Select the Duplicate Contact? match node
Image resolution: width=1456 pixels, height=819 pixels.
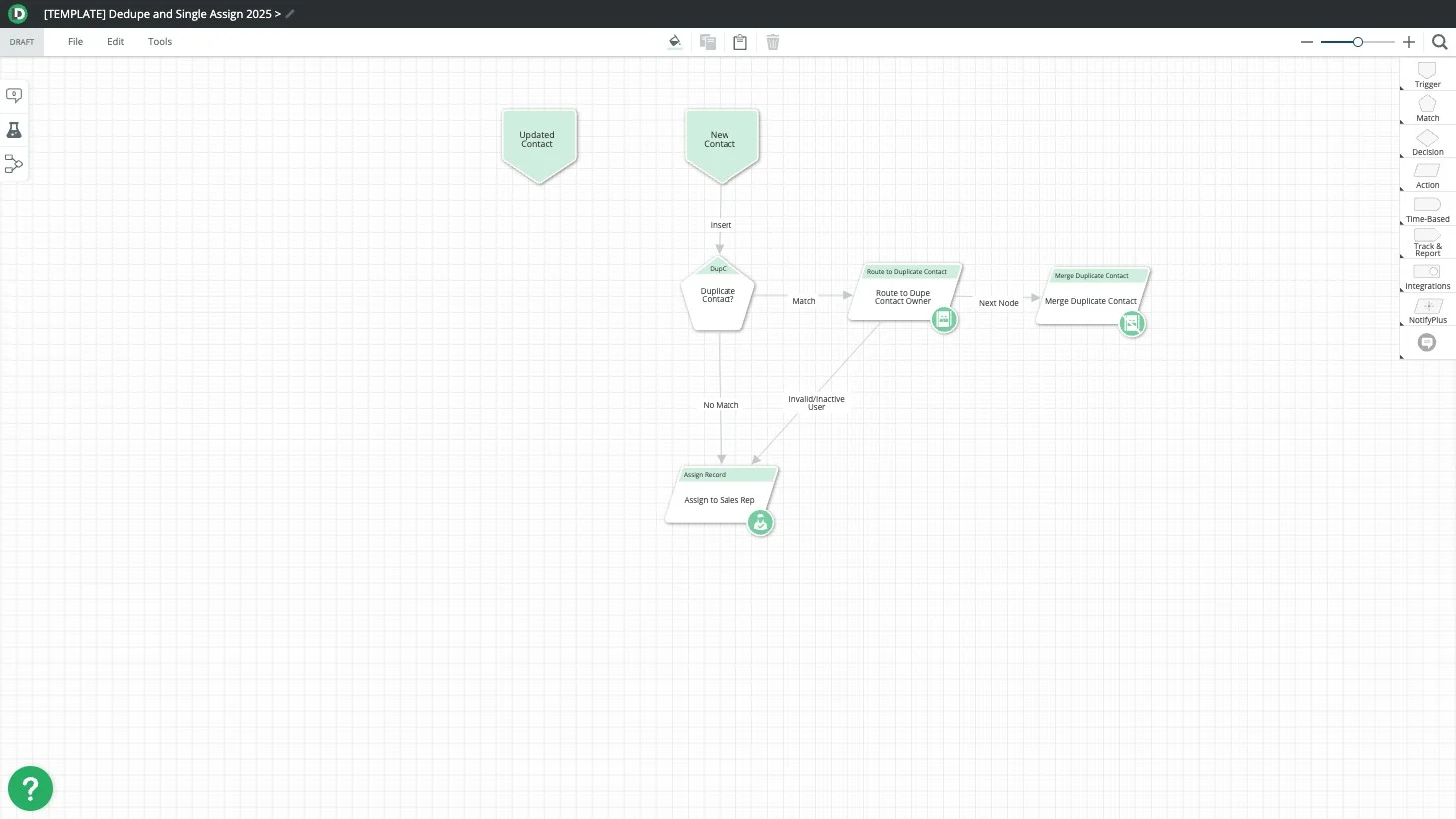(718, 294)
